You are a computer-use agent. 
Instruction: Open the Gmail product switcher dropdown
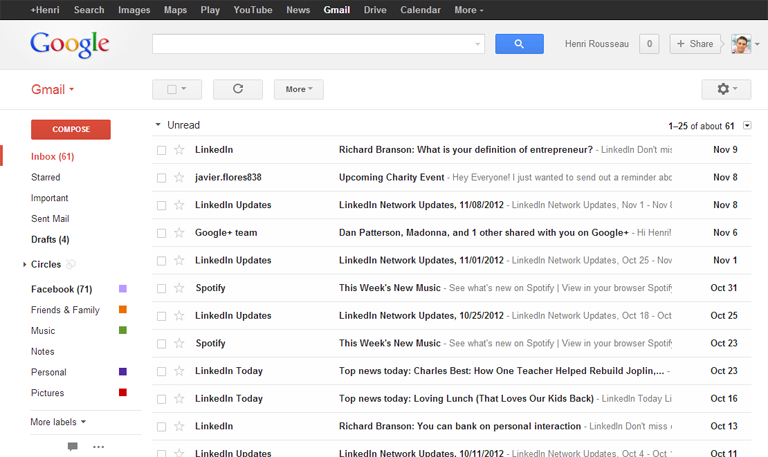pyautogui.click(x=52, y=89)
